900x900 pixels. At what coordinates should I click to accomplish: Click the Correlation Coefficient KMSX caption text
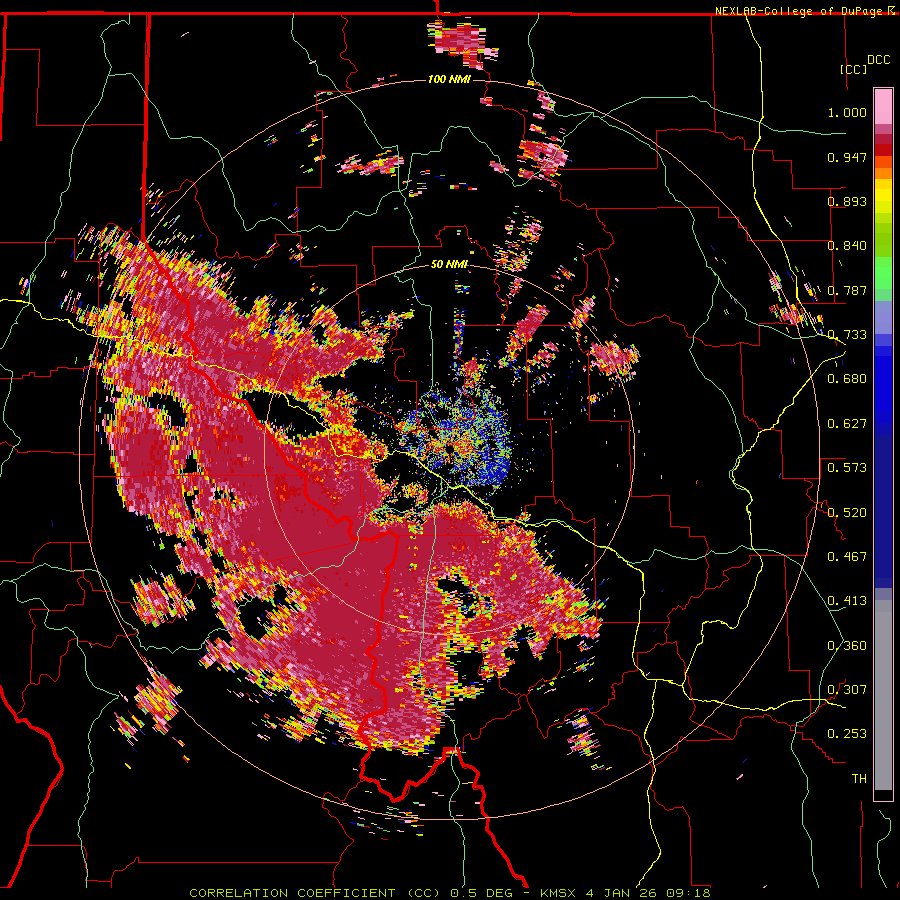pyautogui.click(x=450, y=893)
